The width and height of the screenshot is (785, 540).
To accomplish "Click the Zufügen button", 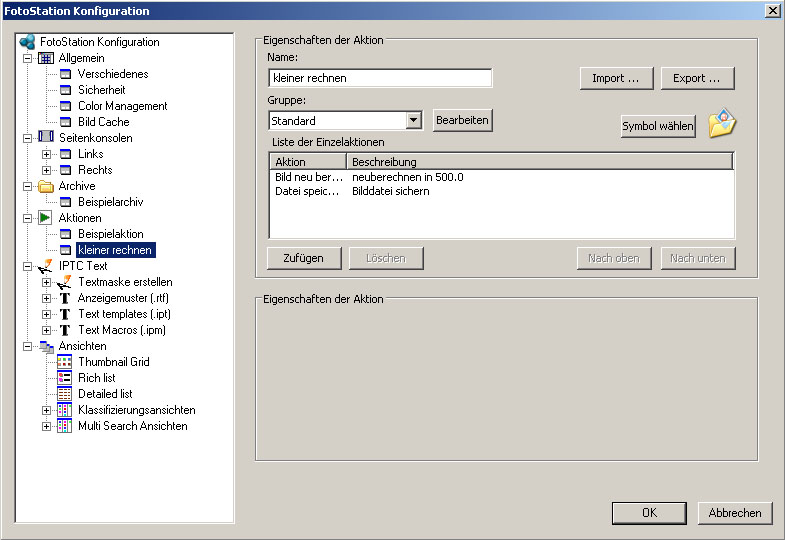I will pos(304,258).
